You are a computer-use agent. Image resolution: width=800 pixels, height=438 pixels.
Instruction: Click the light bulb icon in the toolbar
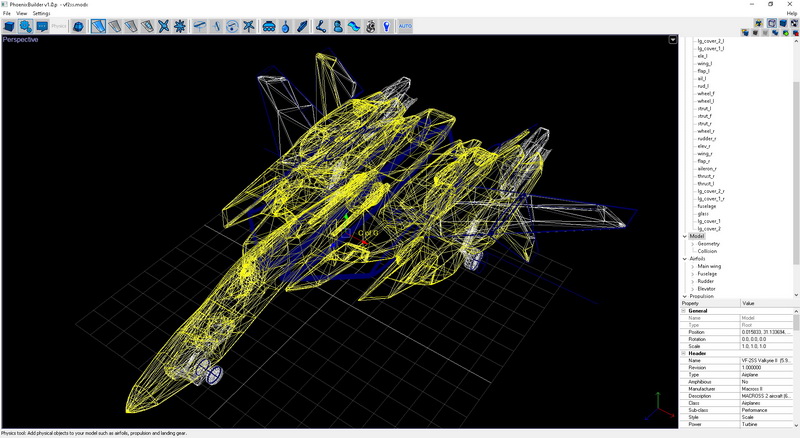tap(386, 26)
